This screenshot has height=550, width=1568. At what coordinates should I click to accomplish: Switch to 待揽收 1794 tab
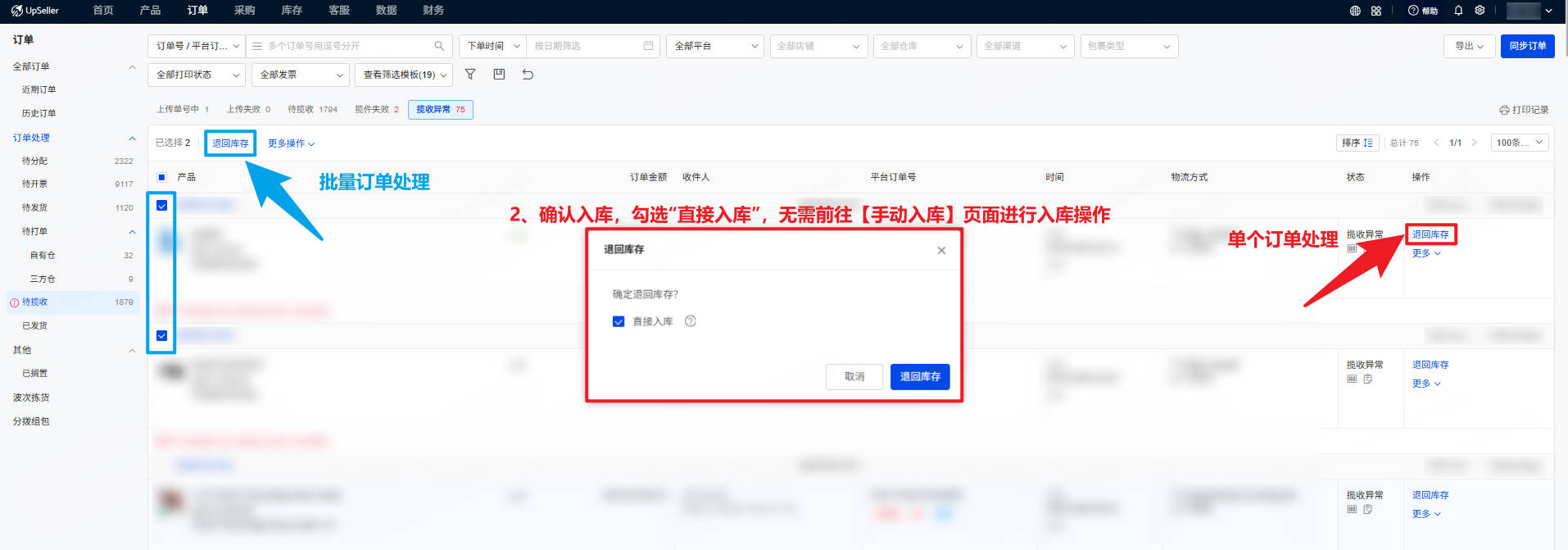(x=312, y=110)
